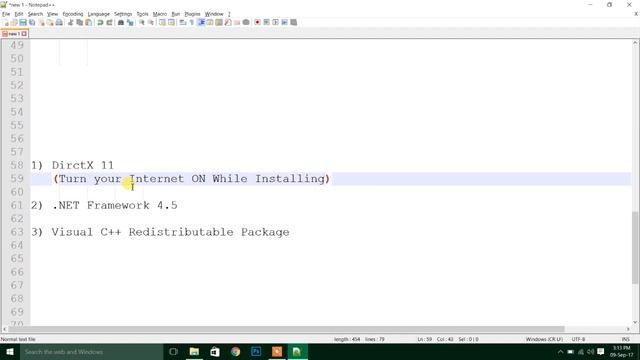Open Google Chrome from the taskbar
This screenshot has width=640, height=360.
(236, 351)
